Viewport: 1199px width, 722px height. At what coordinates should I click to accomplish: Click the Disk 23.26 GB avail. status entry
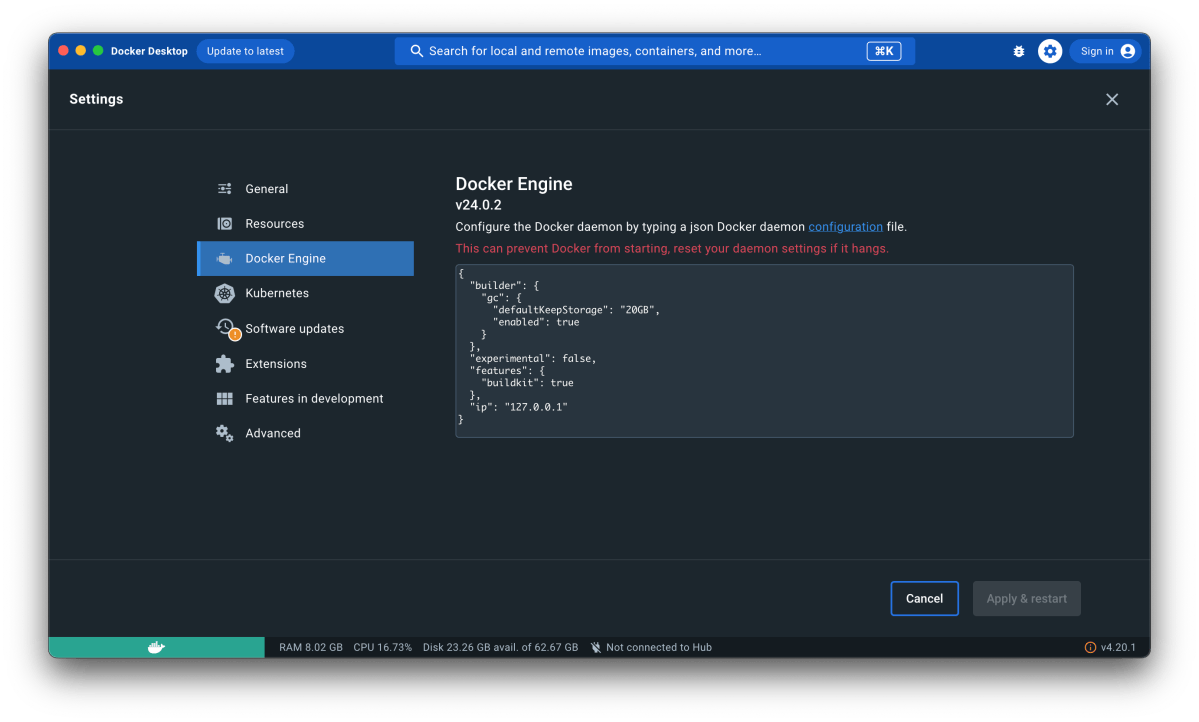click(x=500, y=647)
